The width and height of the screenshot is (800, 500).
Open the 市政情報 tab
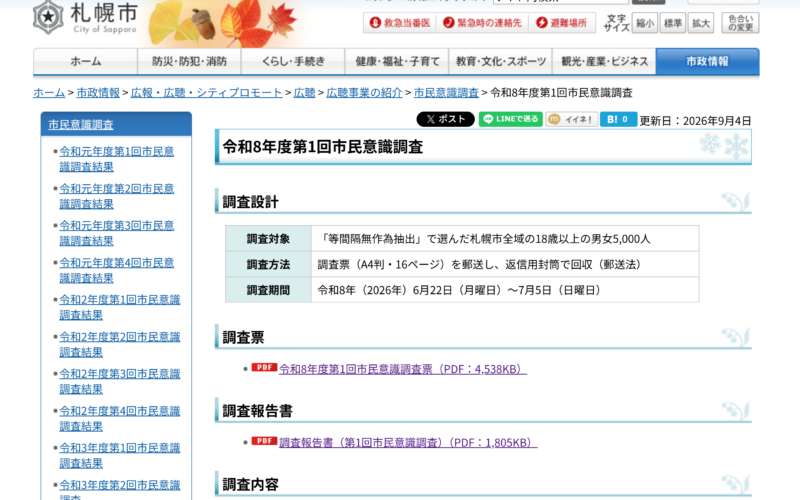pyautogui.click(x=708, y=61)
